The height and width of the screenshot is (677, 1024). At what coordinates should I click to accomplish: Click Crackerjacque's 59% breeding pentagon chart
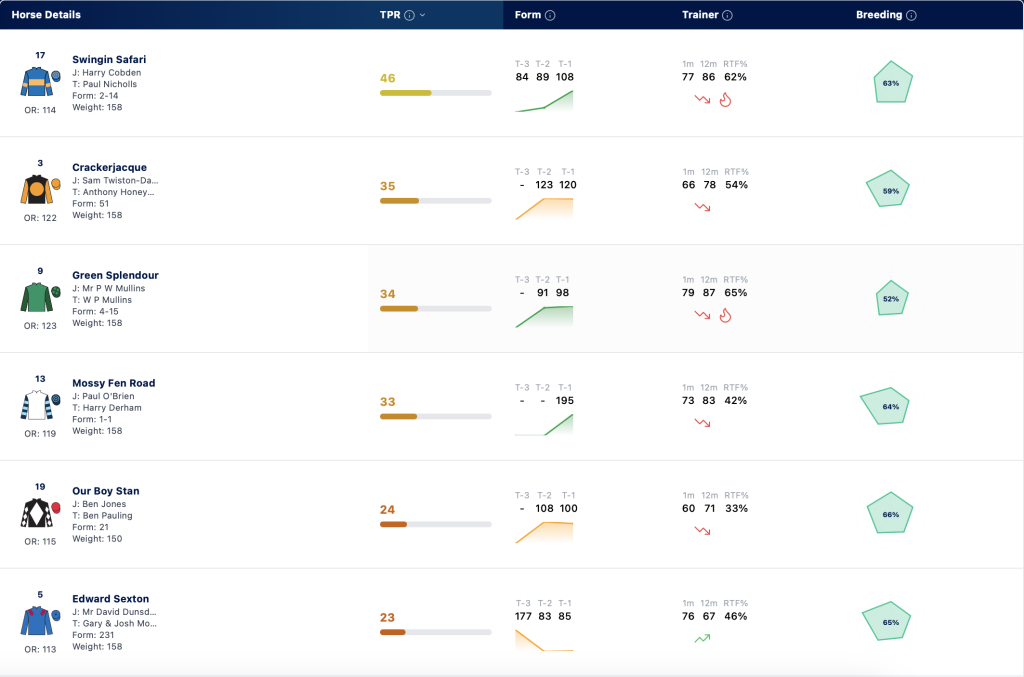888,189
